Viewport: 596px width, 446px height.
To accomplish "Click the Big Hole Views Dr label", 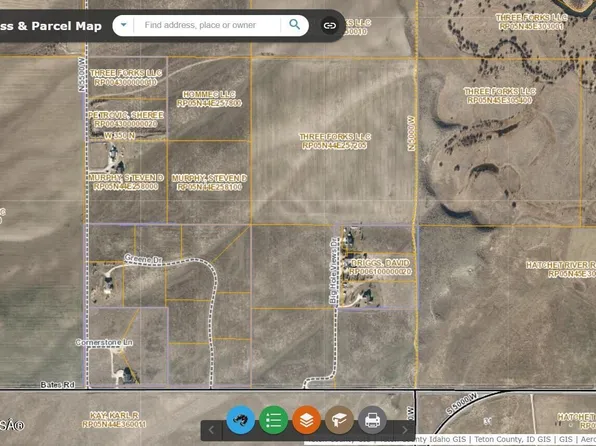I will (334, 270).
